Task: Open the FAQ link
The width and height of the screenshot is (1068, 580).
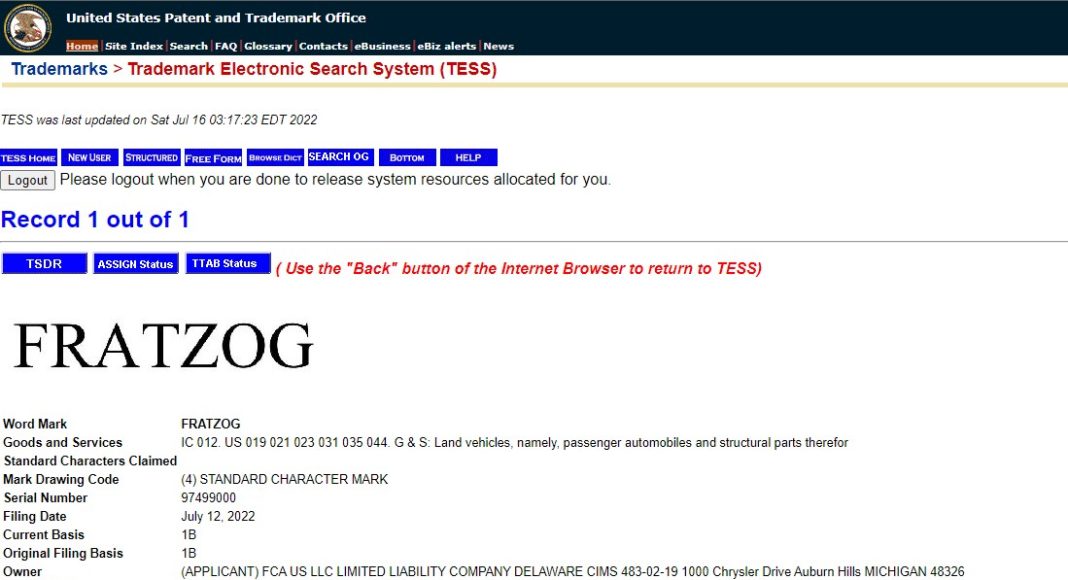Action: (226, 46)
